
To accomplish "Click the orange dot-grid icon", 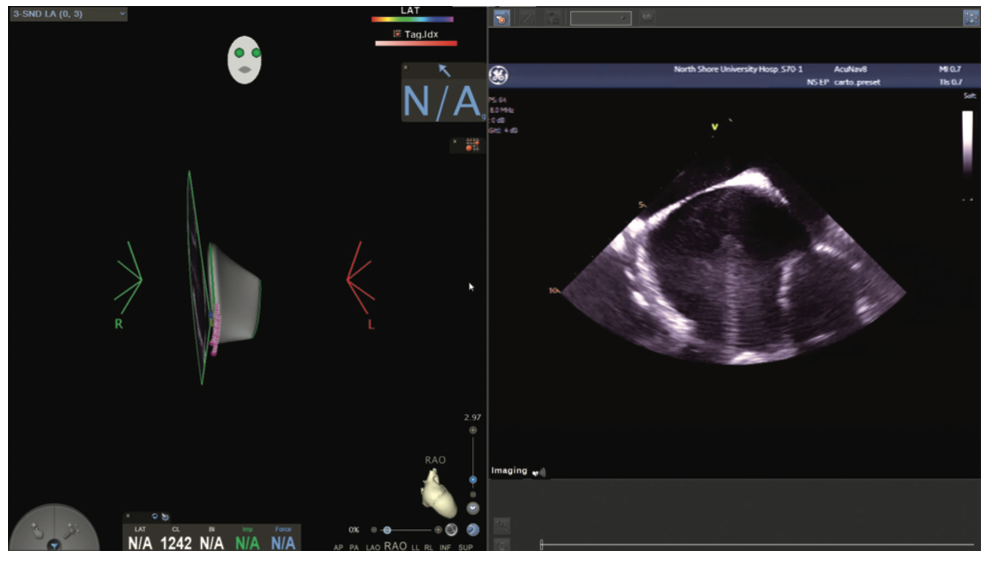I will tap(472, 145).
